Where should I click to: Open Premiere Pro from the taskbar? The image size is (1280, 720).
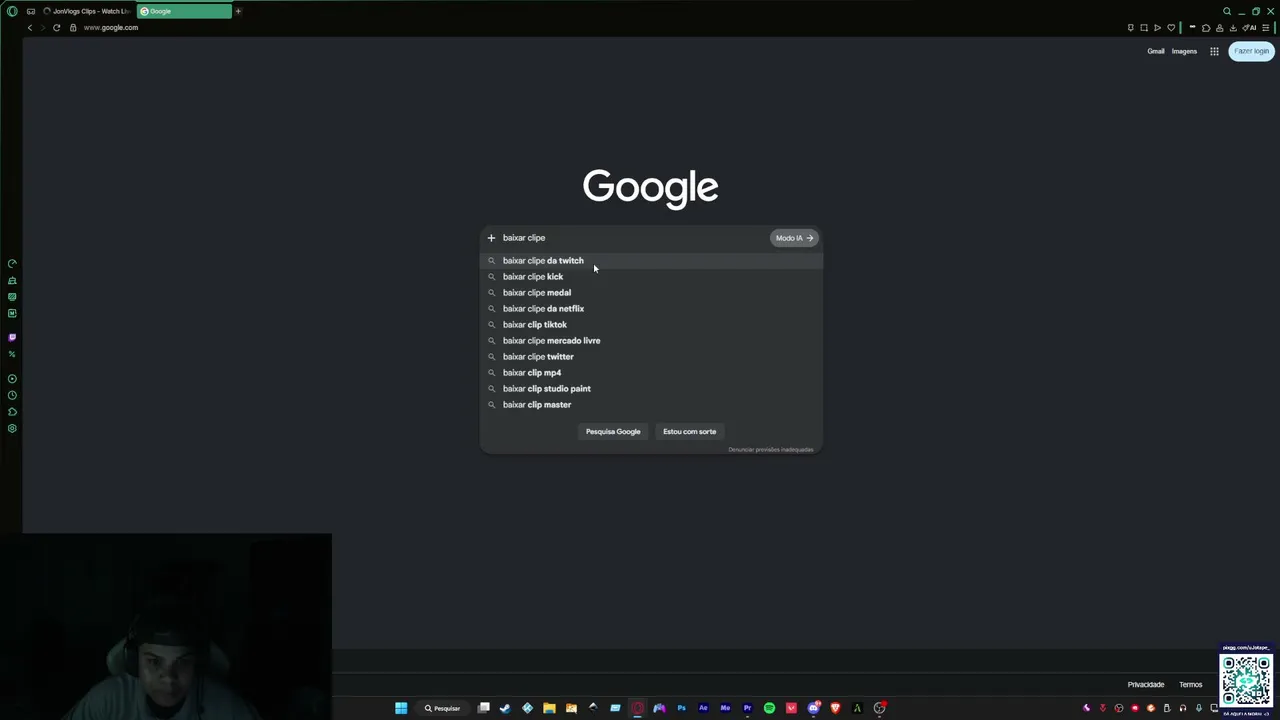click(747, 708)
